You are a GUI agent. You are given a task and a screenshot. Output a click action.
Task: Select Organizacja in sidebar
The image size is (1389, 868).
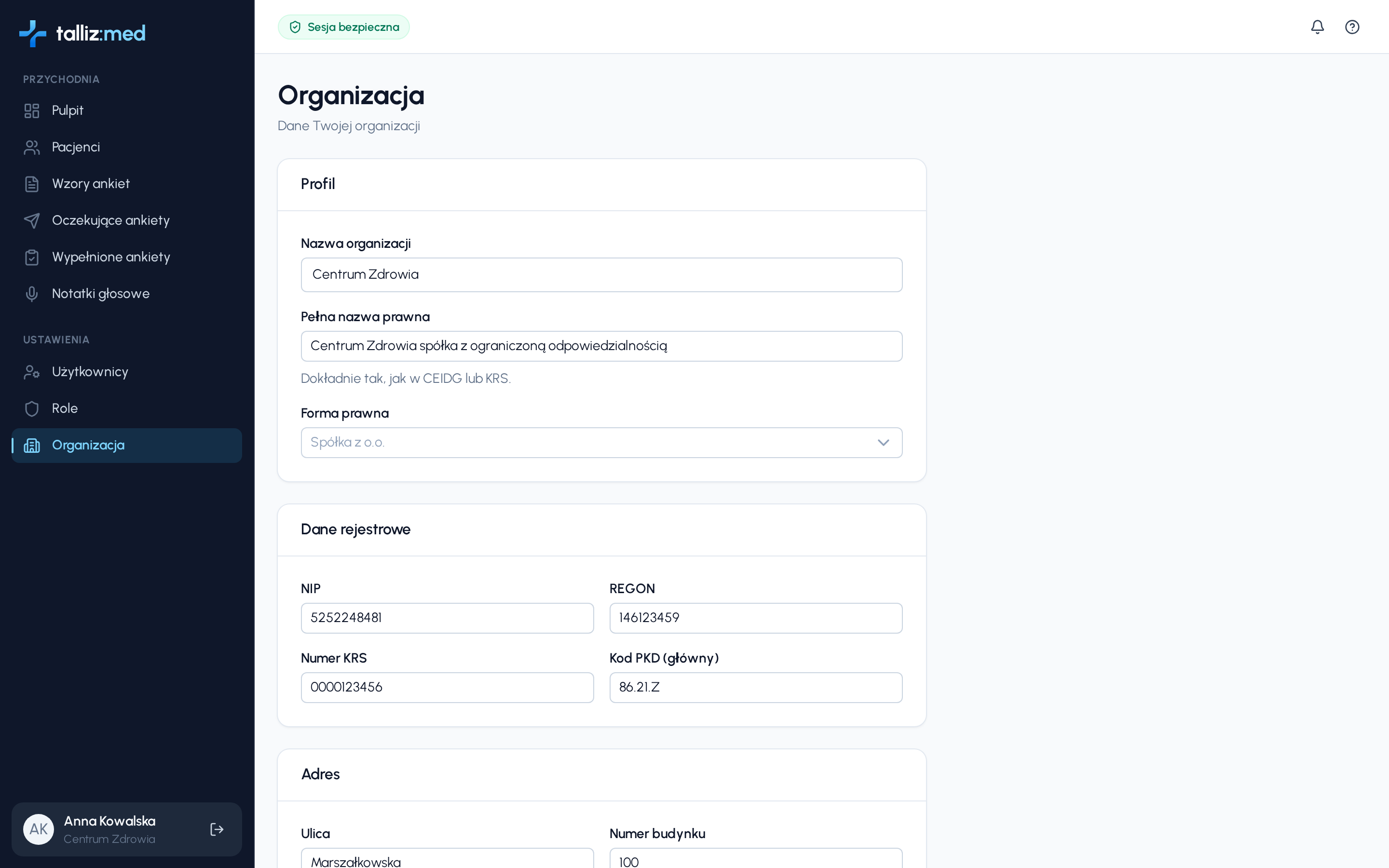(x=127, y=446)
